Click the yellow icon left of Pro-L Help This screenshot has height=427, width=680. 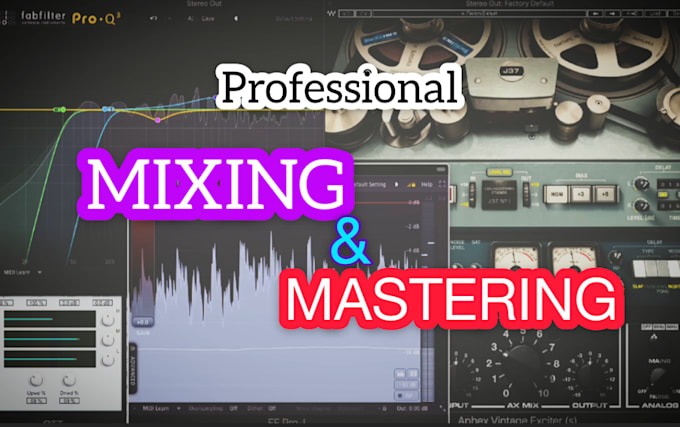(411, 185)
